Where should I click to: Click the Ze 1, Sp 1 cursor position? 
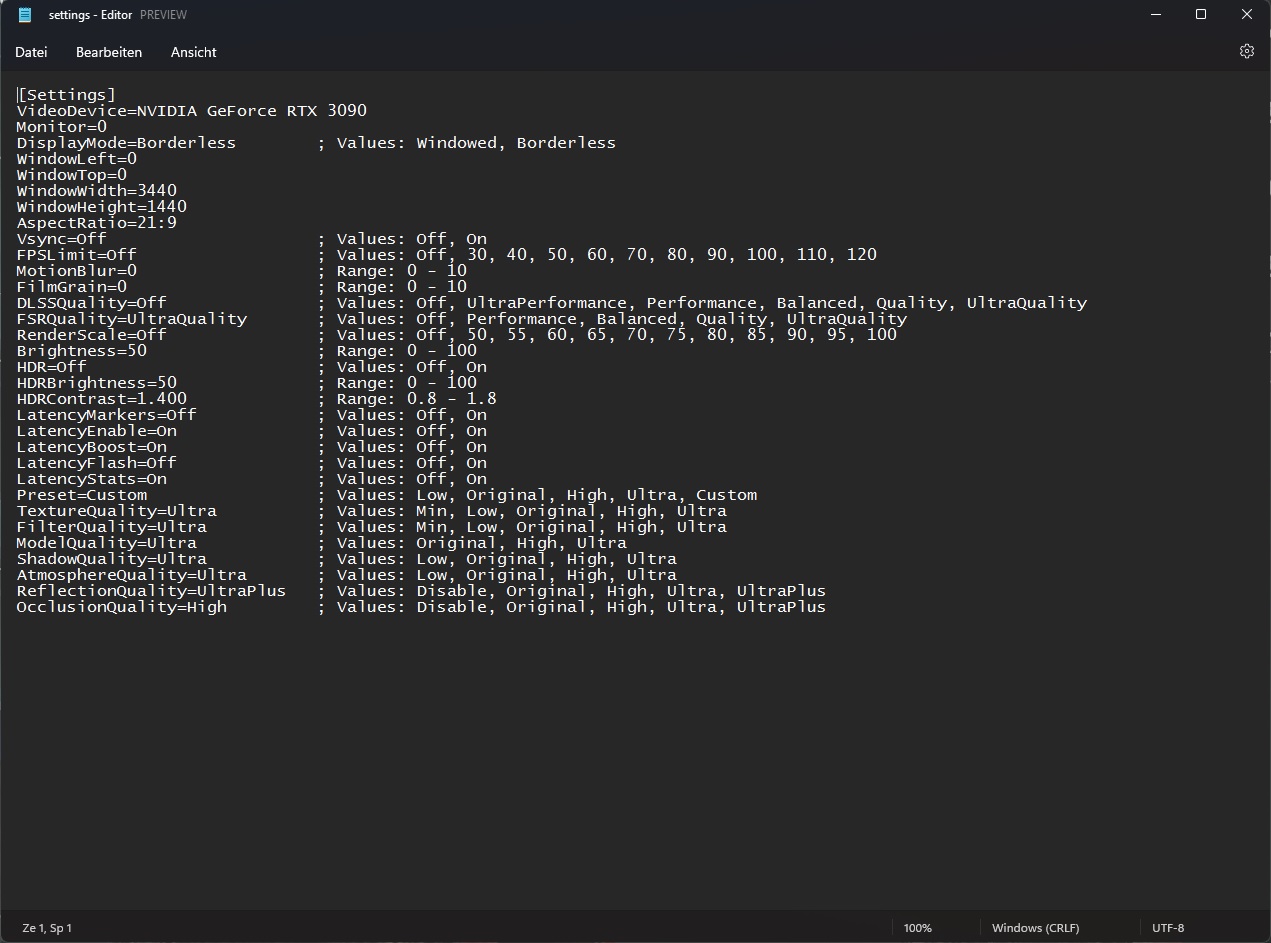pyautogui.click(x=47, y=928)
